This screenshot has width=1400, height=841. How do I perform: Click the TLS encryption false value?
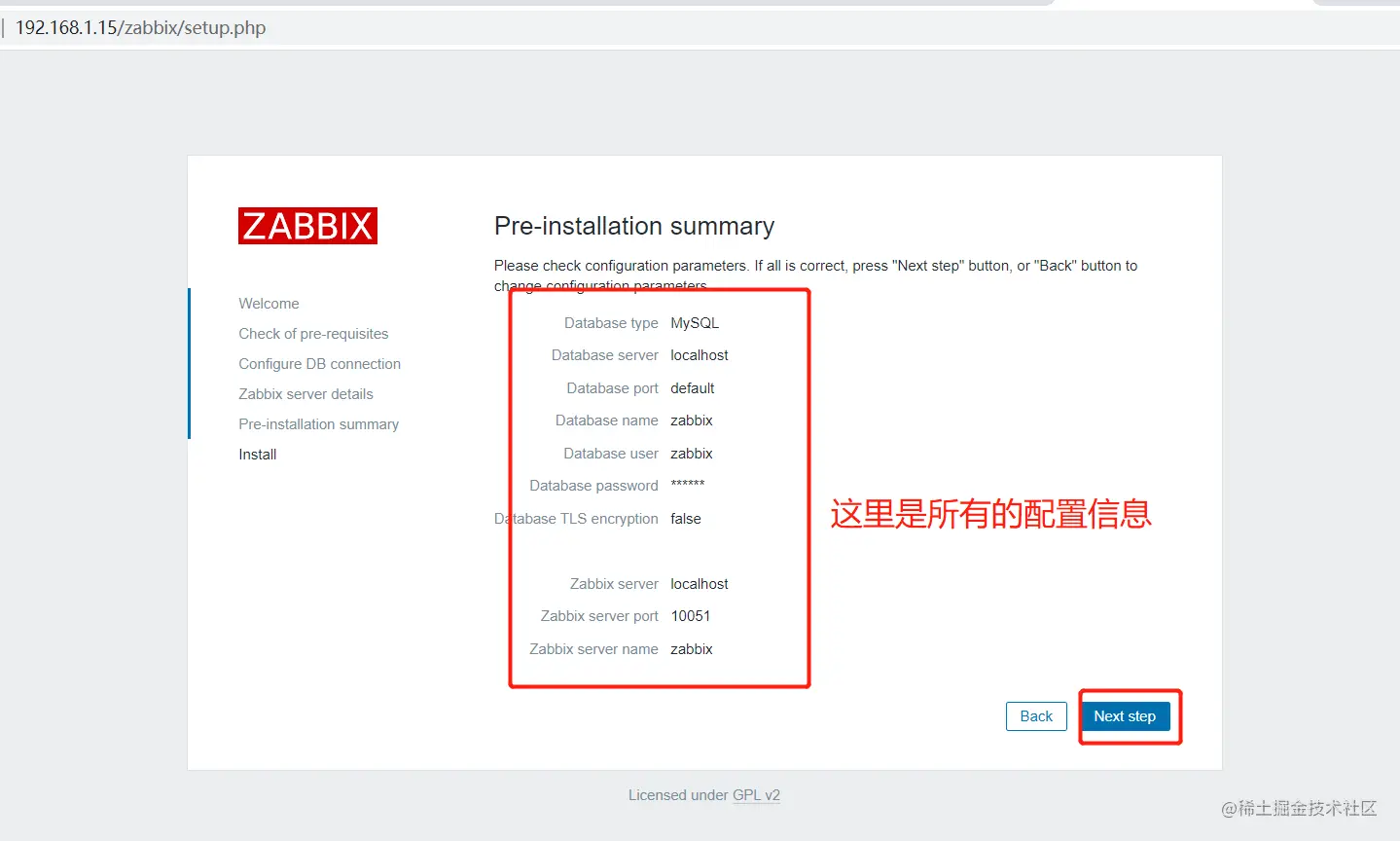[x=686, y=519]
